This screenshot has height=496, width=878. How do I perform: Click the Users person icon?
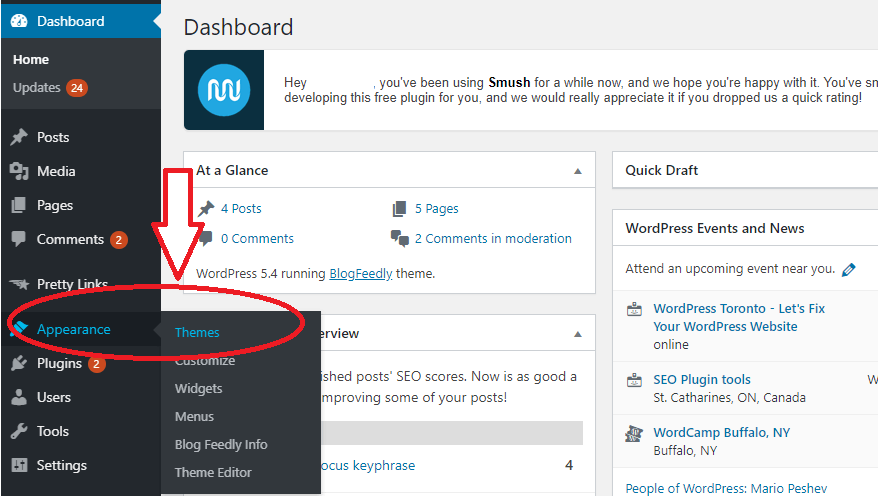[19, 397]
